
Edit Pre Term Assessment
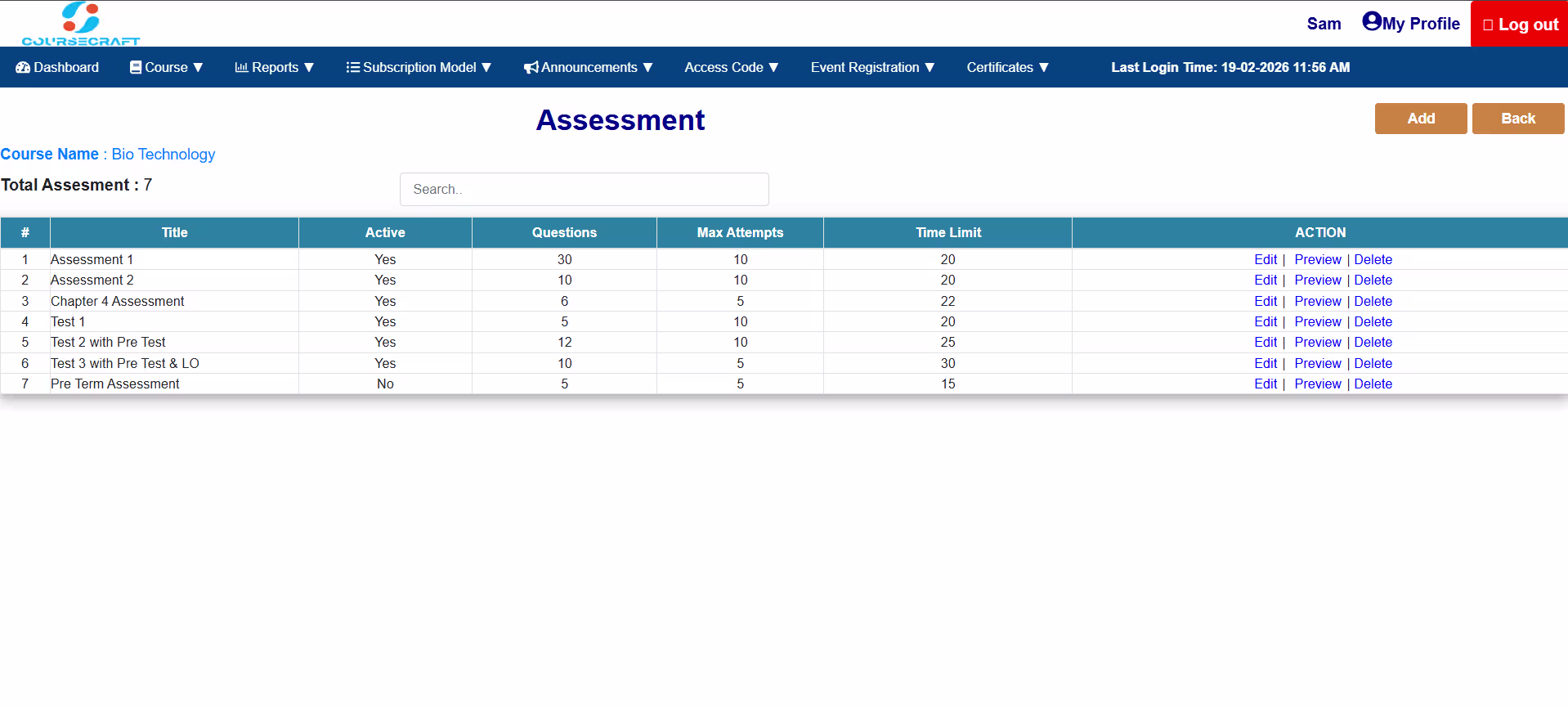[x=1266, y=384]
